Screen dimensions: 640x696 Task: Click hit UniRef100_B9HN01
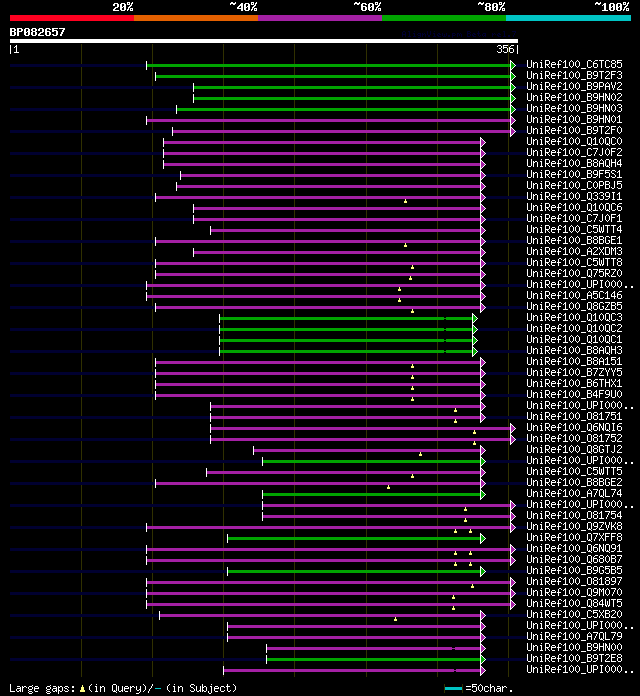coord(574,119)
